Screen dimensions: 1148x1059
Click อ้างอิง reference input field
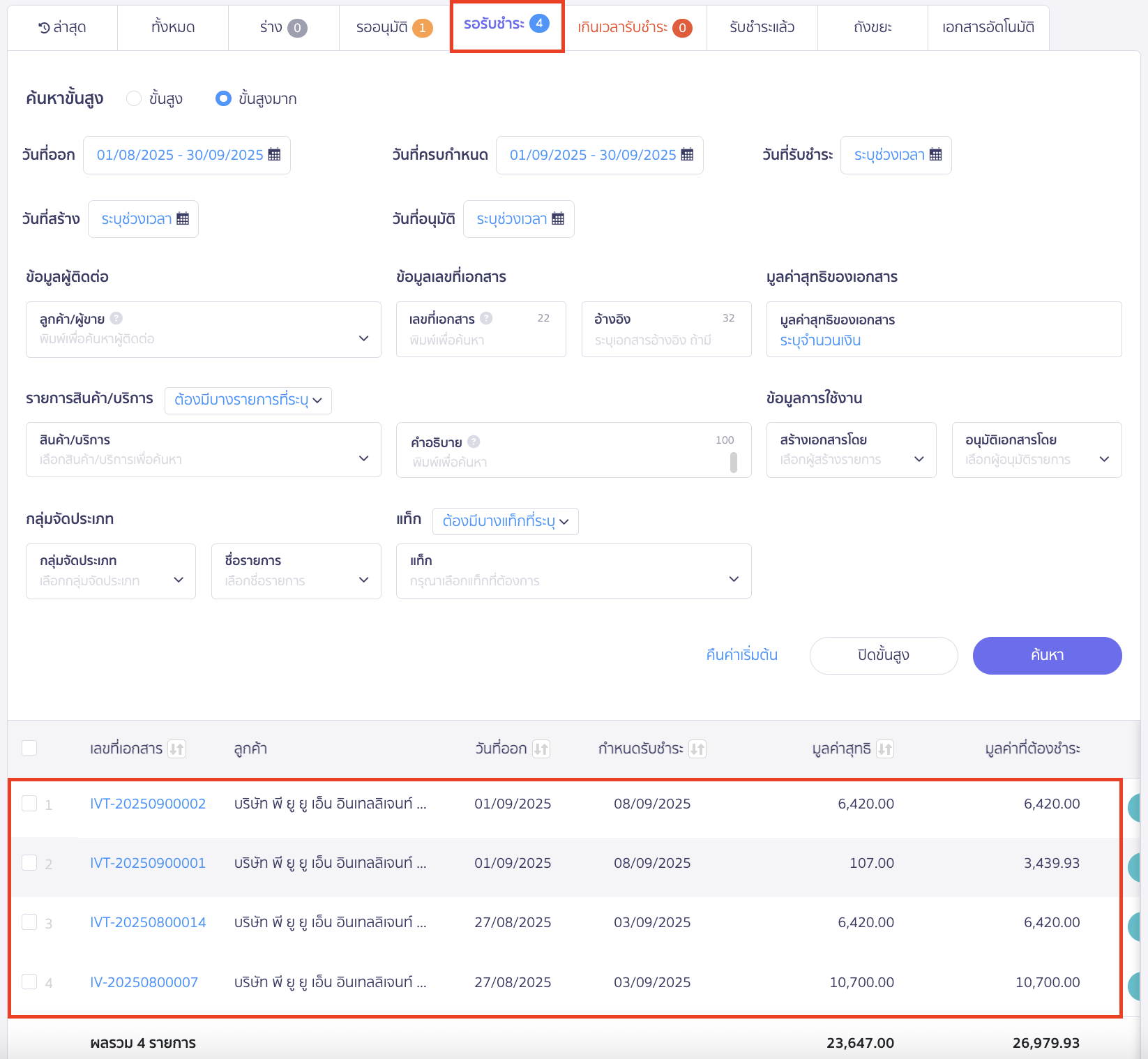click(x=667, y=329)
